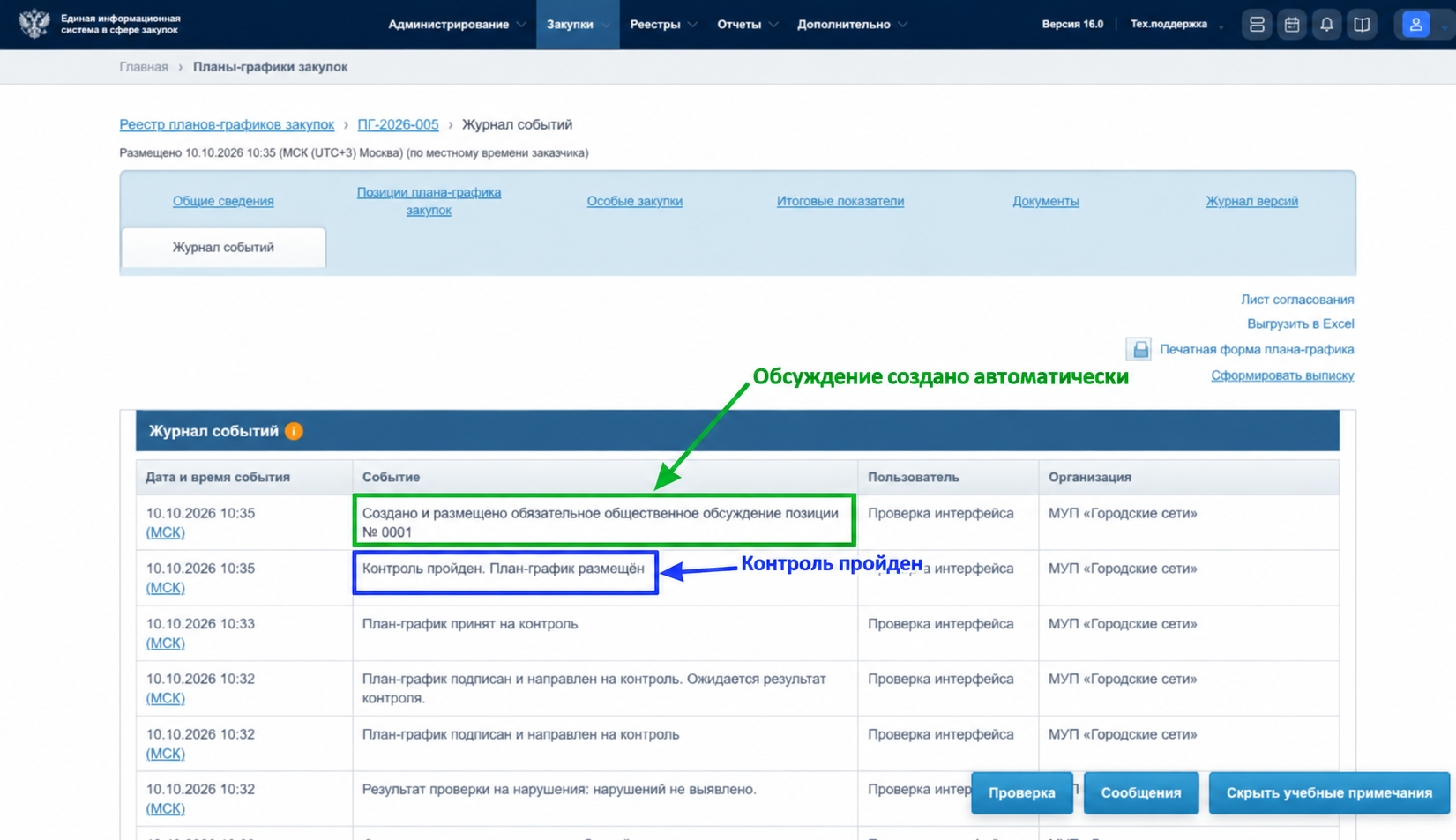
Task: Switch to the Общие сведения tab
Action: [x=223, y=201]
